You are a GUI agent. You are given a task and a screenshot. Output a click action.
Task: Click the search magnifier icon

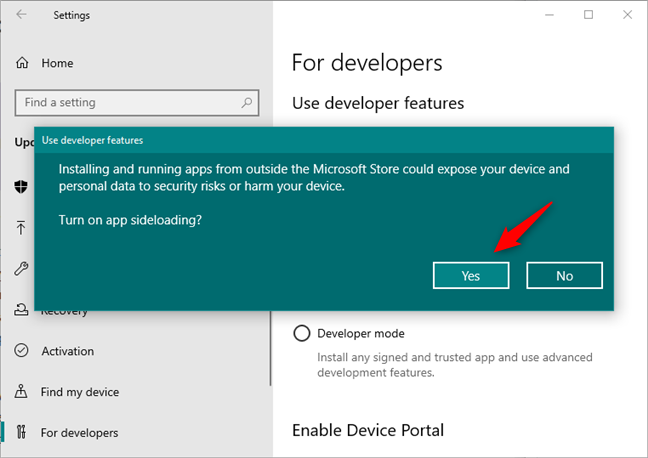pos(247,103)
